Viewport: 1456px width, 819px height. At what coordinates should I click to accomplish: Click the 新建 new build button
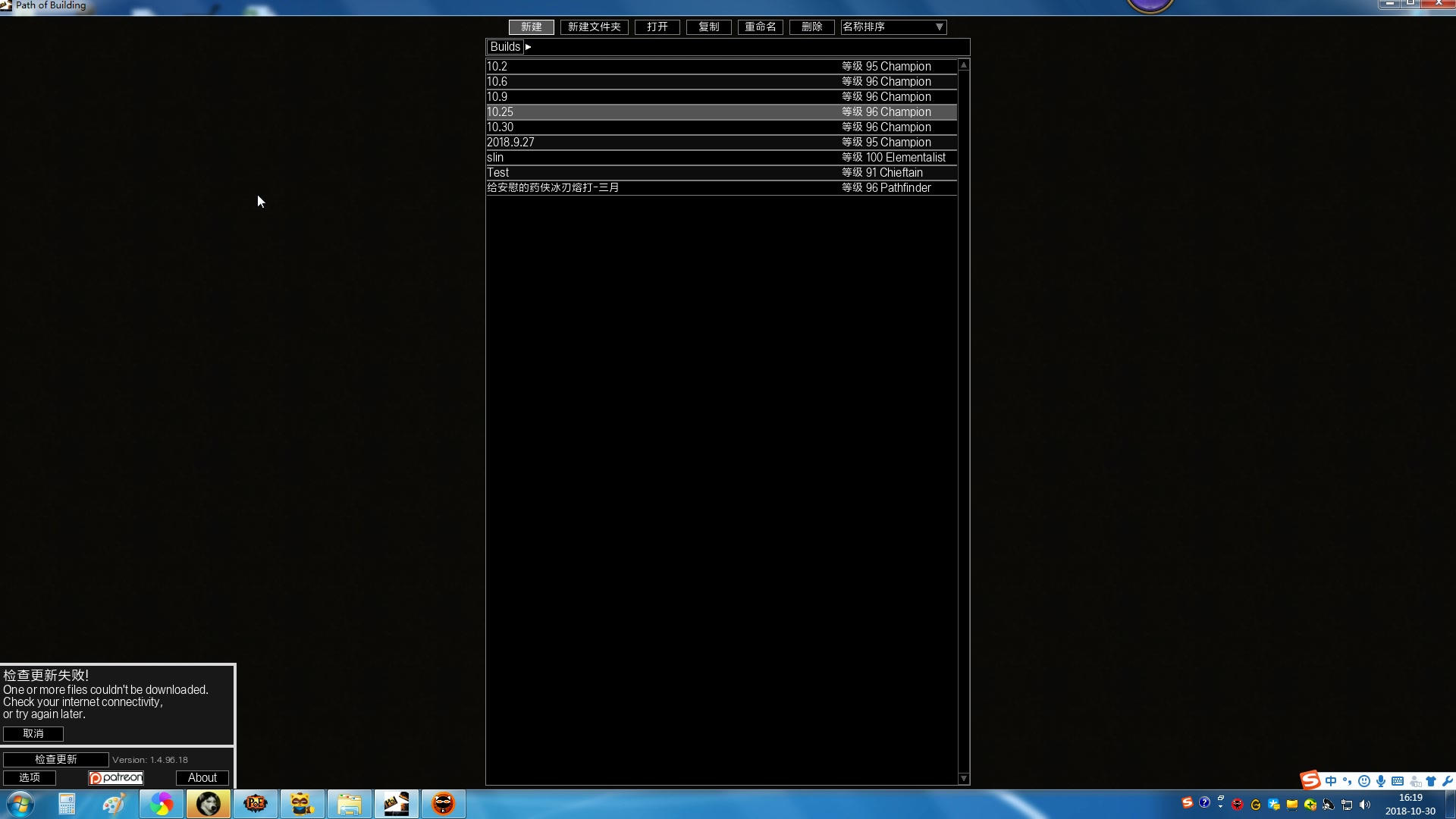pos(531,27)
